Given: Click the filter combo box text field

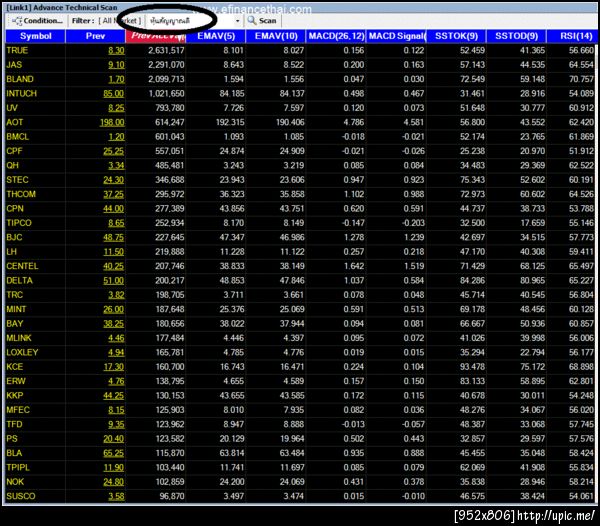Looking at the screenshot, I should (190, 21).
